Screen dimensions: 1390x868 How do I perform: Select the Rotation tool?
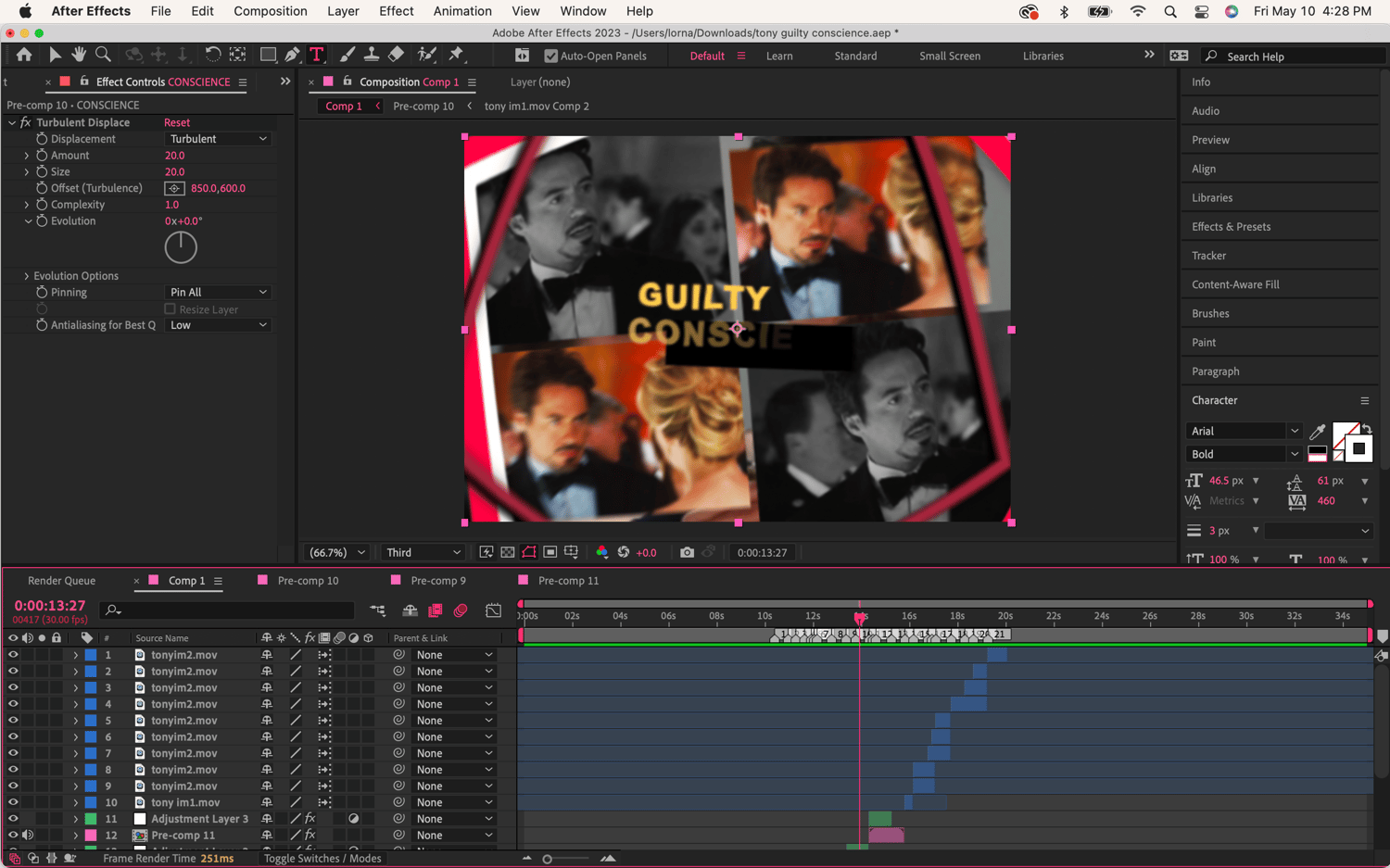coord(212,55)
